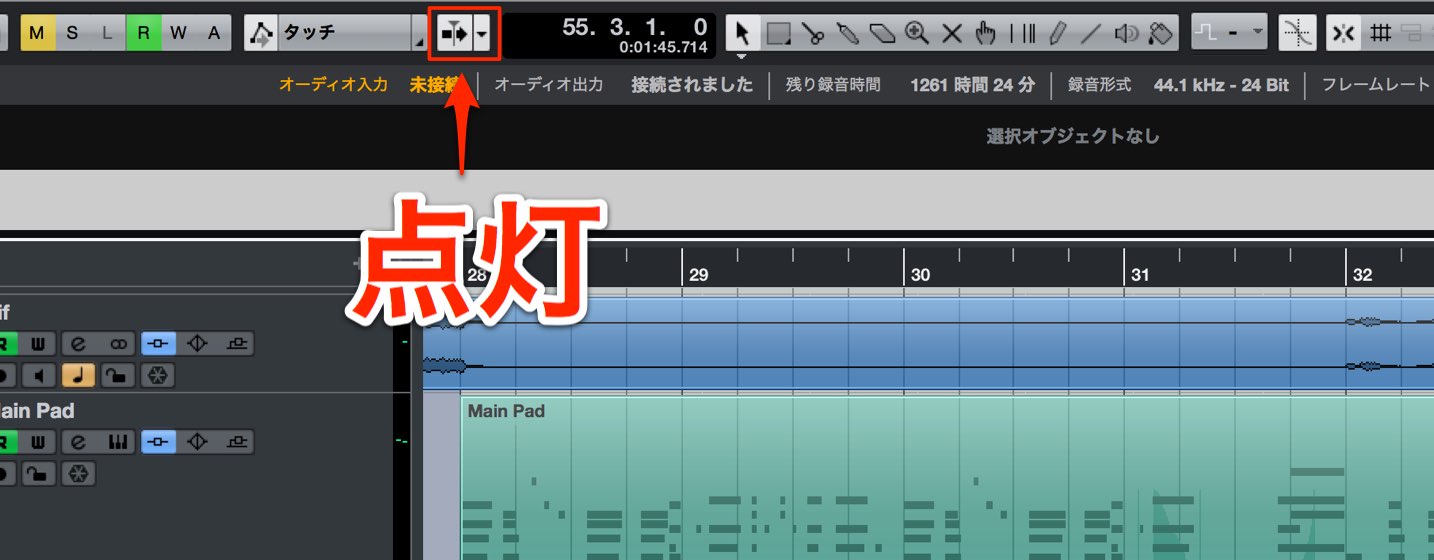The image size is (1434, 560).
Task: Toggle the global Read automation (R) button
Action: (143, 33)
